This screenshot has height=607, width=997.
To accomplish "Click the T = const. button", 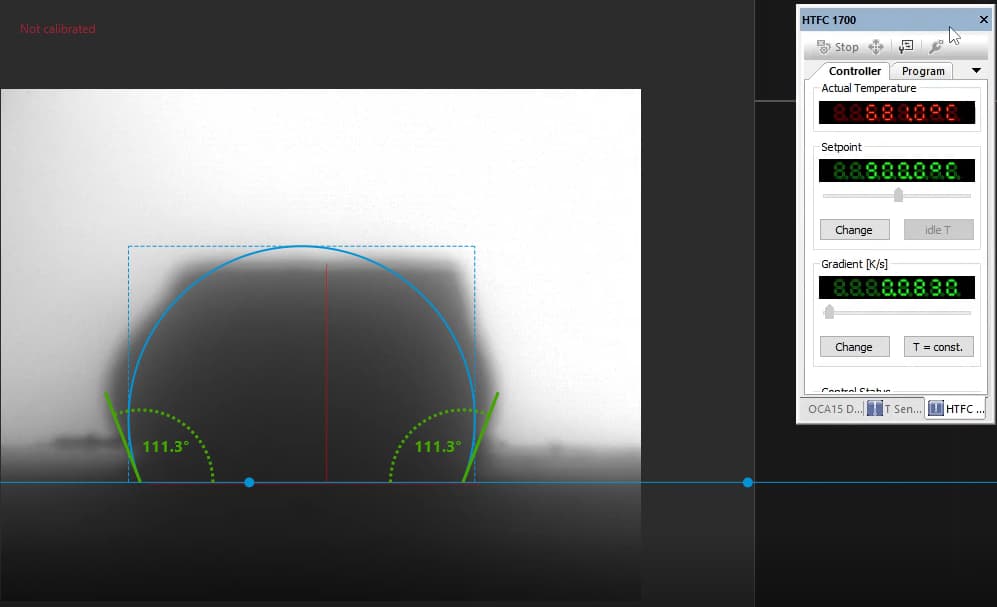I will tap(939, 346).
